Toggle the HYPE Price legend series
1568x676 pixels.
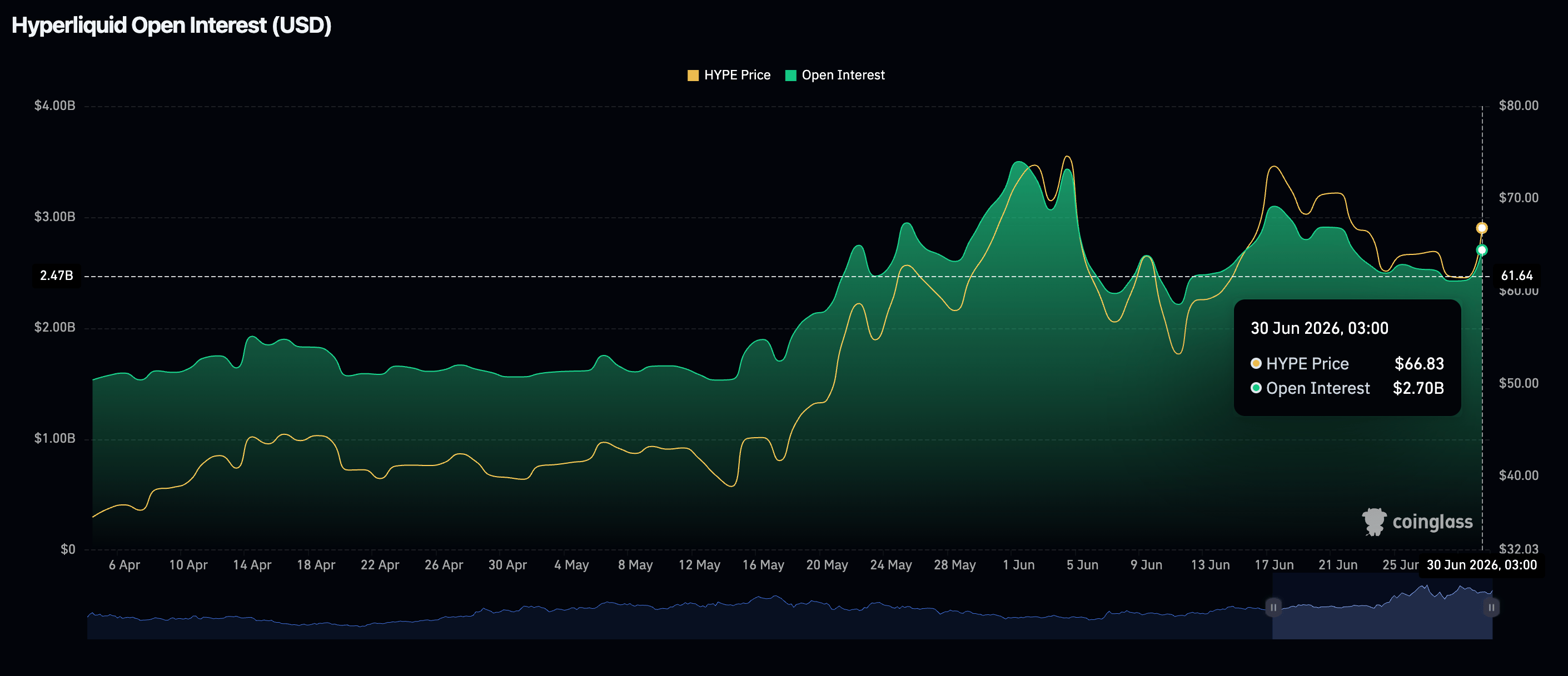coord(729,76)
